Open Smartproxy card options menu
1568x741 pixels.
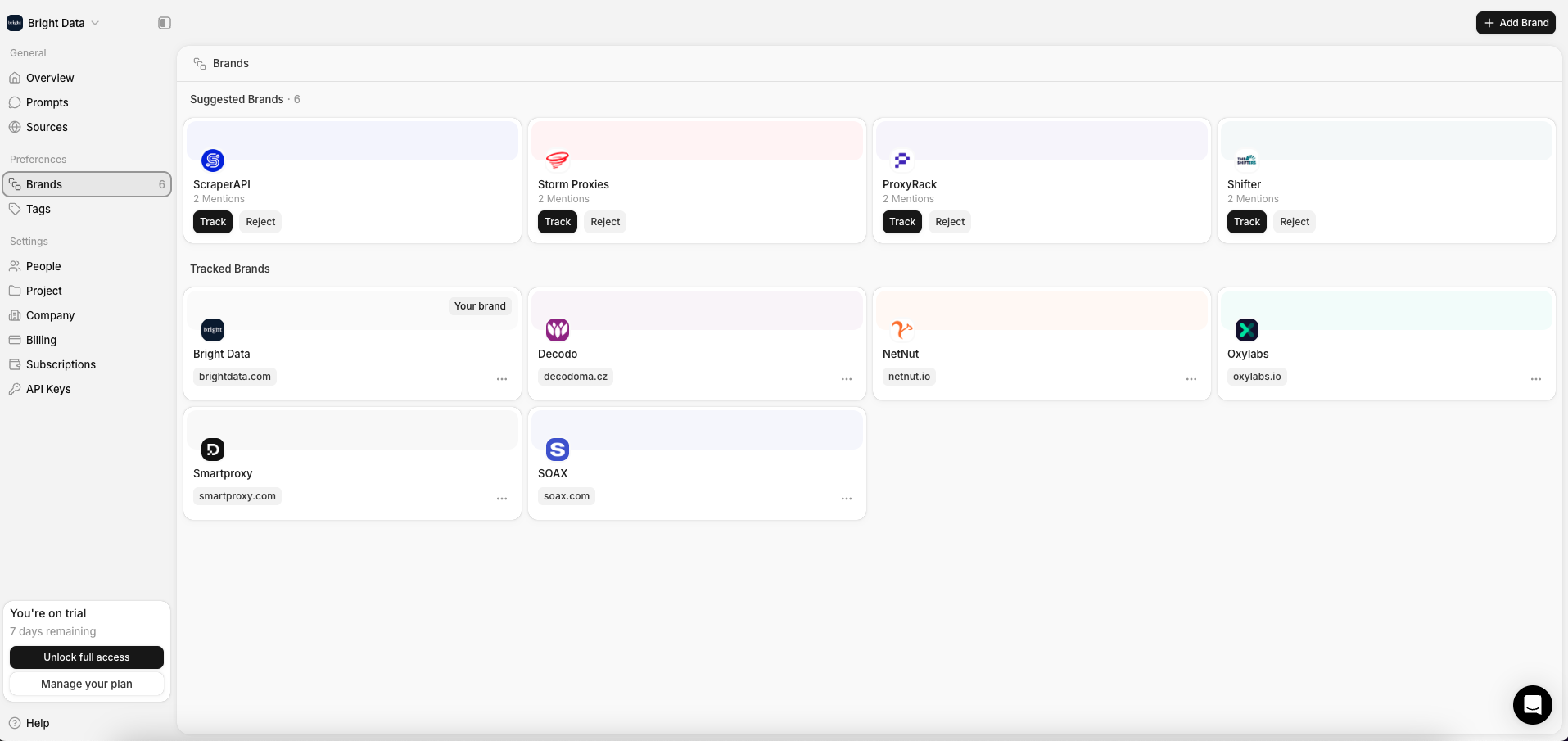coord(502,499)
